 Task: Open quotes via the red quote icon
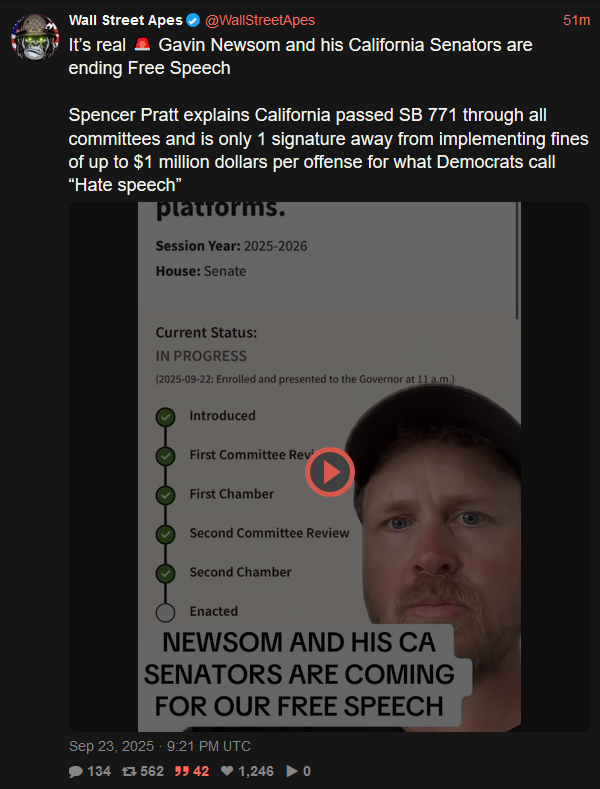(180, 771)
